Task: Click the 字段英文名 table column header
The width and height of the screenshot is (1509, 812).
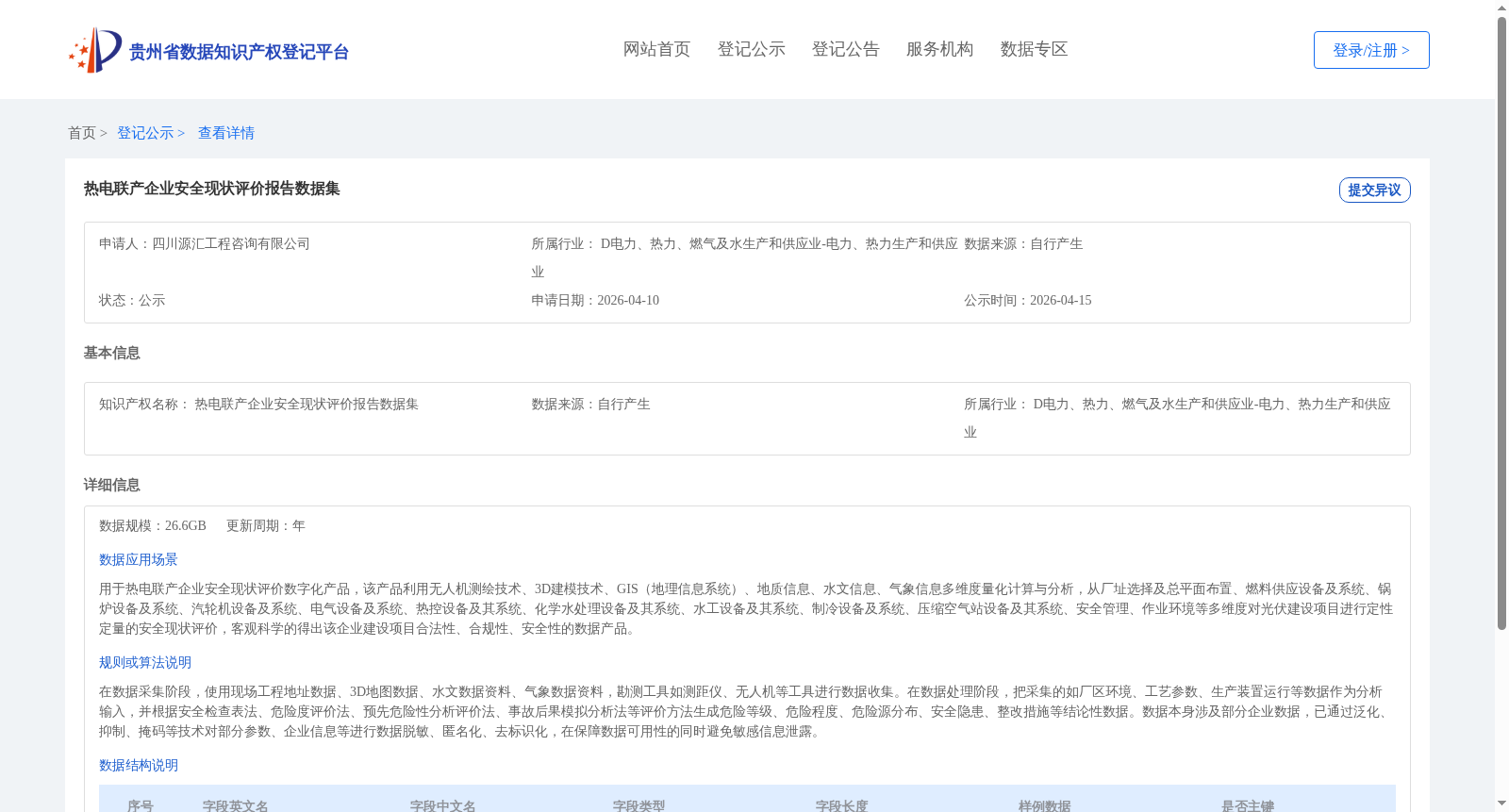Action: [236, 805]
